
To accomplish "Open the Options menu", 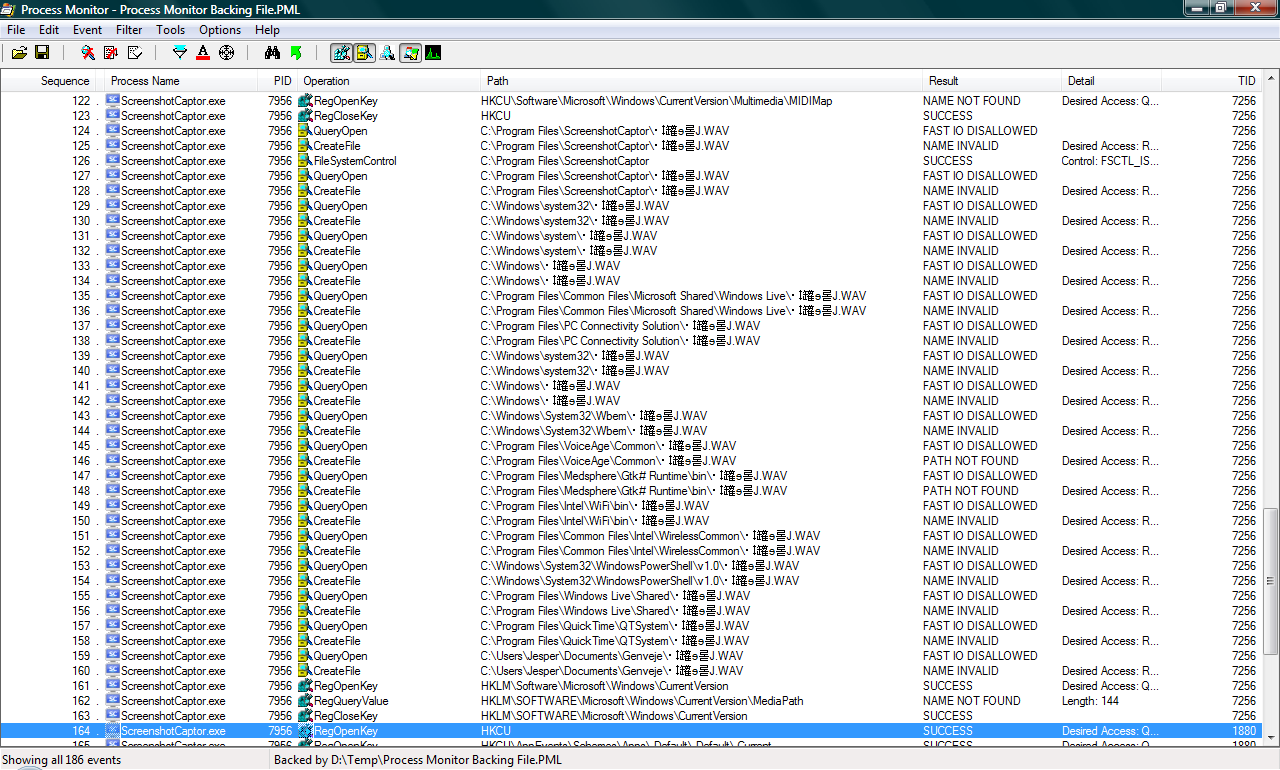I will click(x=220, y=30).
